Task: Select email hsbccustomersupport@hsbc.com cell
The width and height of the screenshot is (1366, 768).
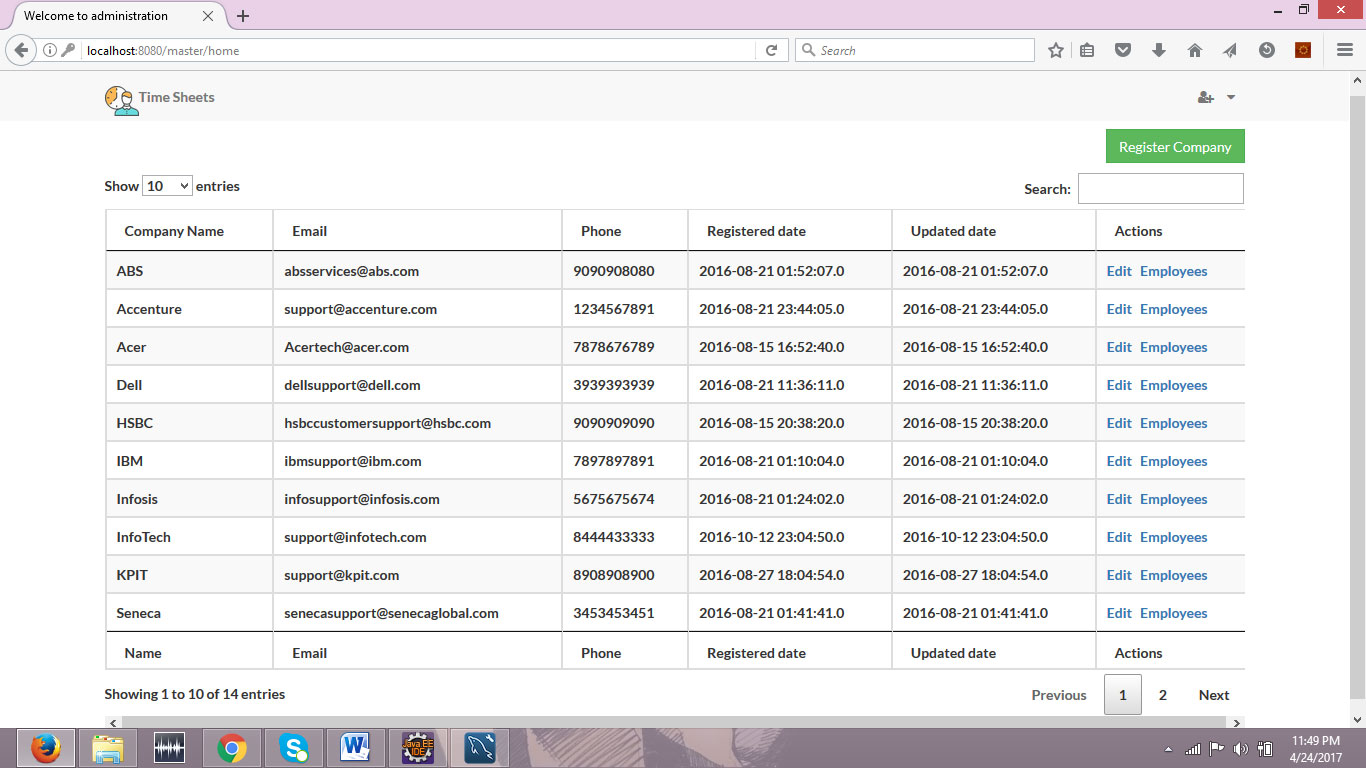Action: (417, 423)
